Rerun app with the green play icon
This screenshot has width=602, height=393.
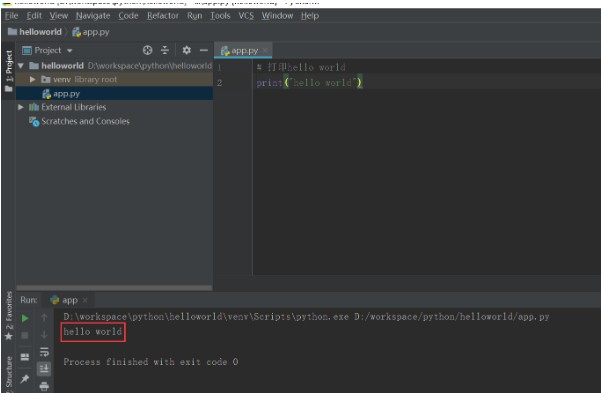(x=25, y=318)
